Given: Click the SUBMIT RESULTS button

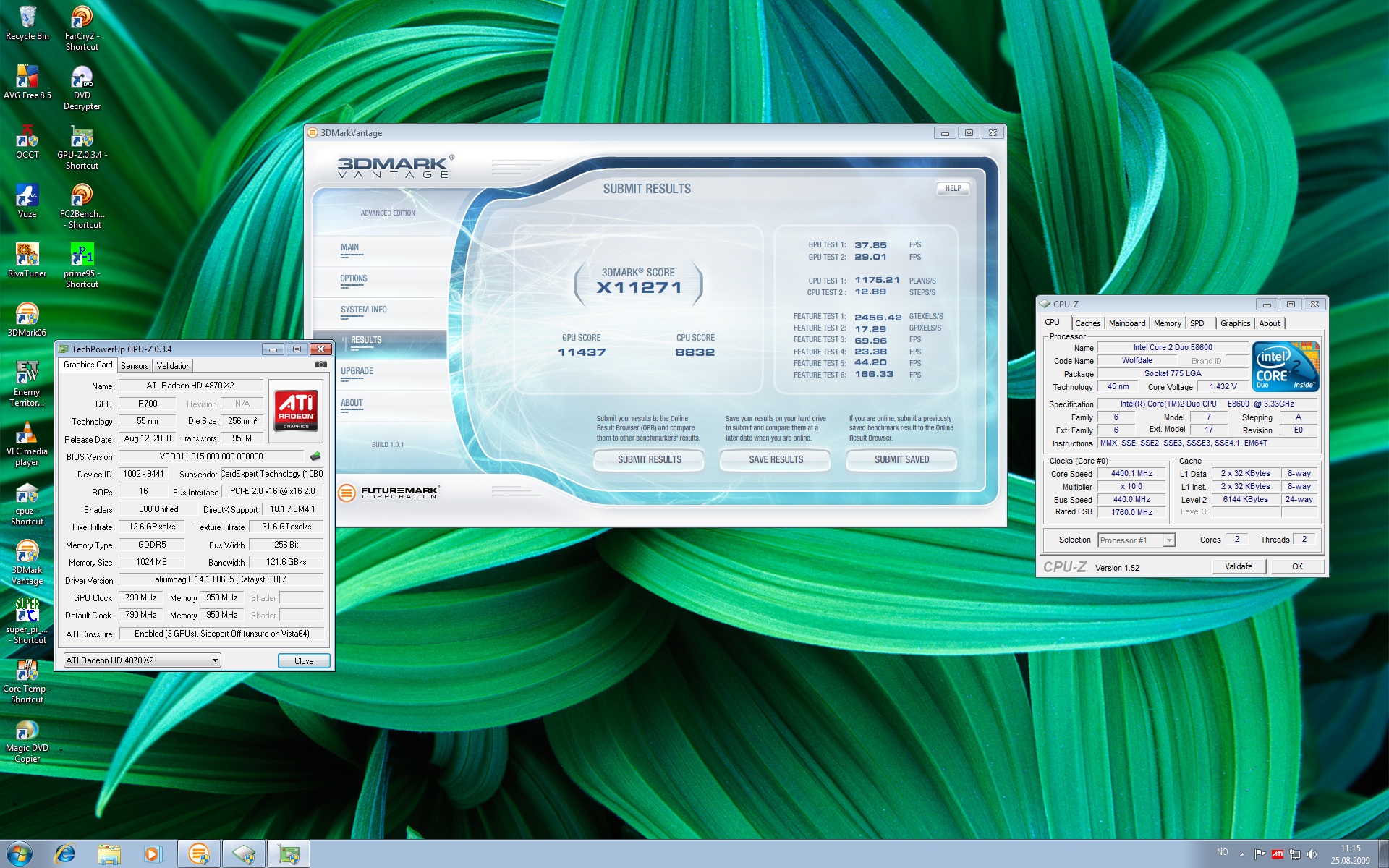Looking at the screenshot, I should 649,459.
